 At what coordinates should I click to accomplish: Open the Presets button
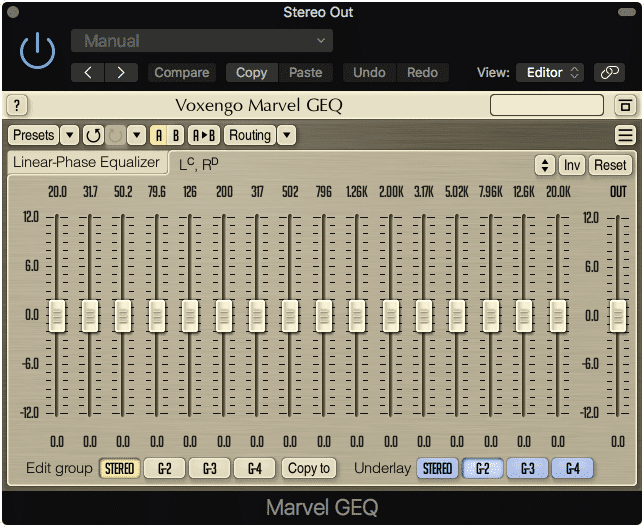coord(34,135)
